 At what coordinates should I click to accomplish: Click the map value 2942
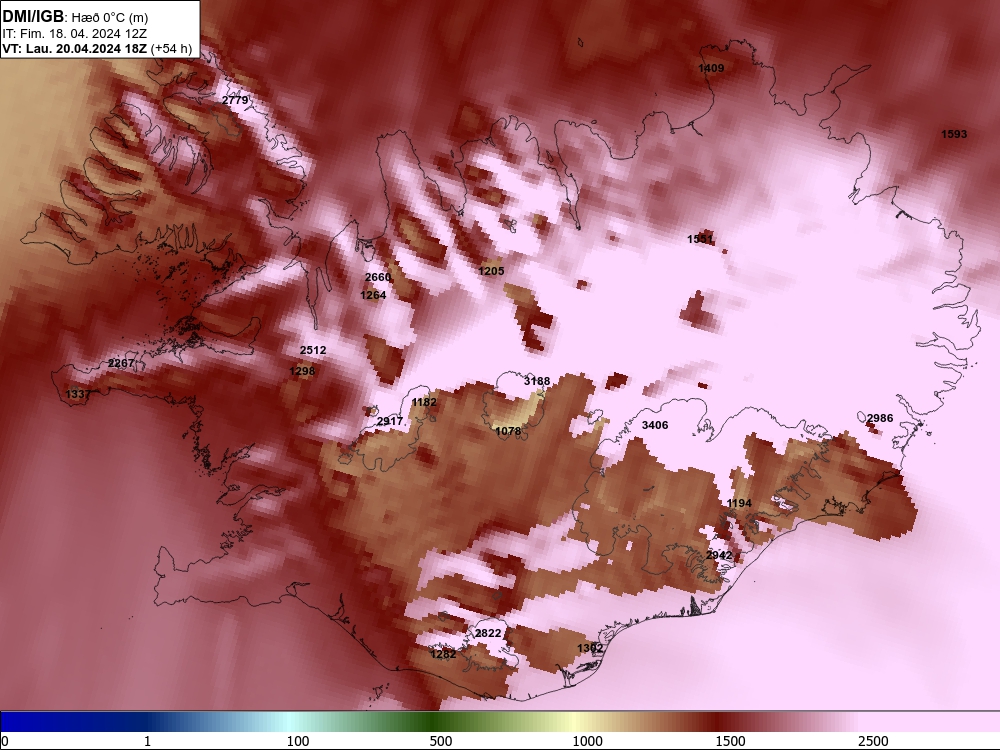tap(719, 555)
